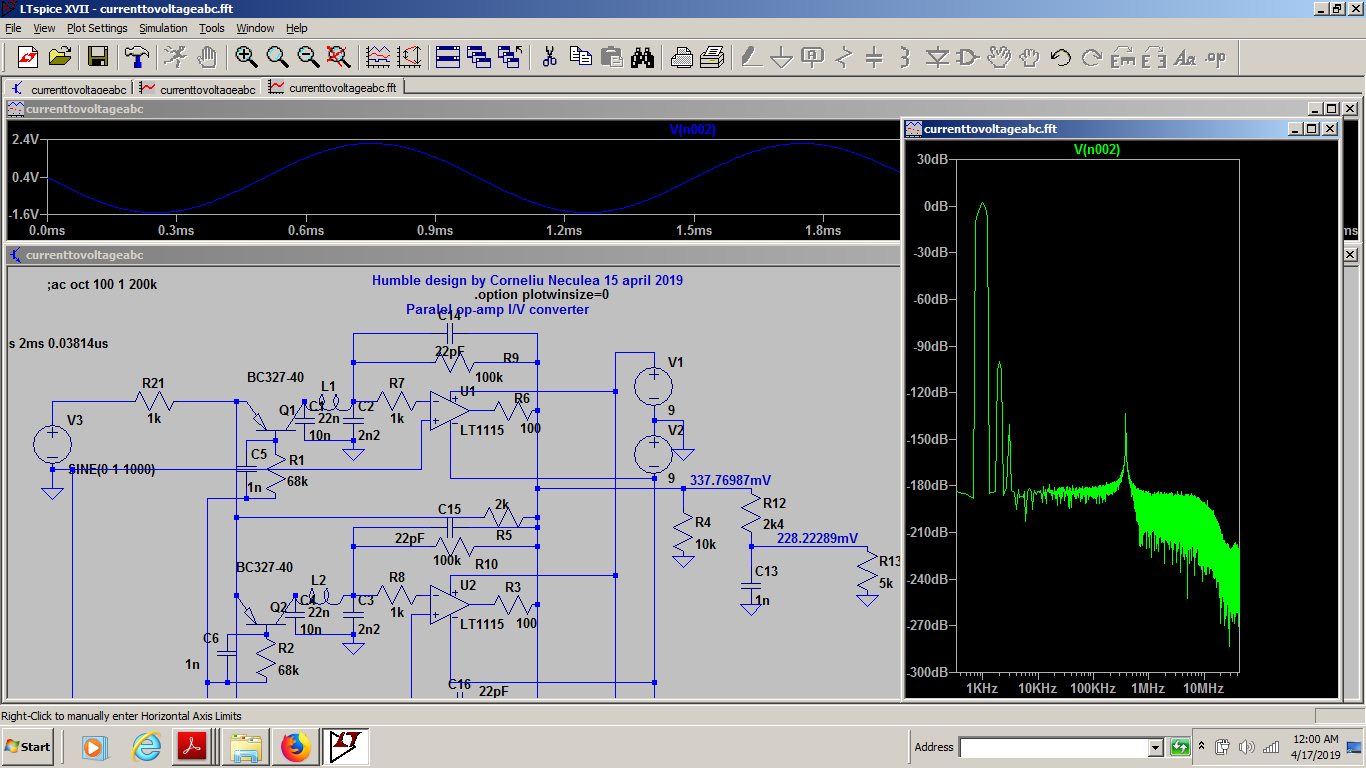
Task: Undo the last action from the toolbar
Action: tap(1060, 57)
